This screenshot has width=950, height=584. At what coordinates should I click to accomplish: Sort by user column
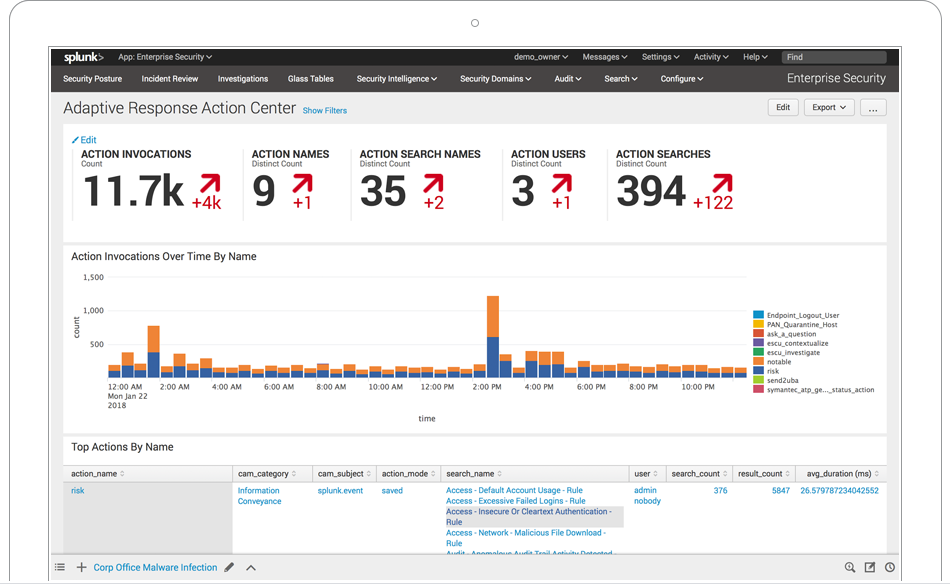pos(646,474)
